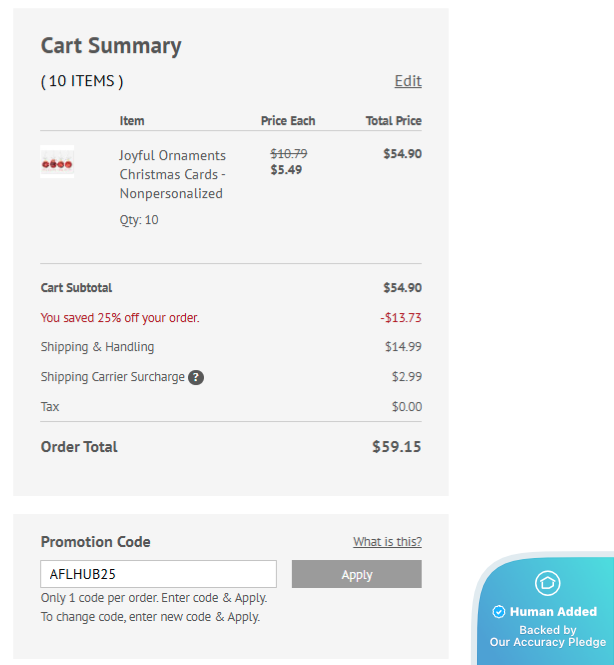Click the promotion code field containing AFLHUB25
Image resolution: width=614 pixels, height=665 pixels.
pos(159,574)
